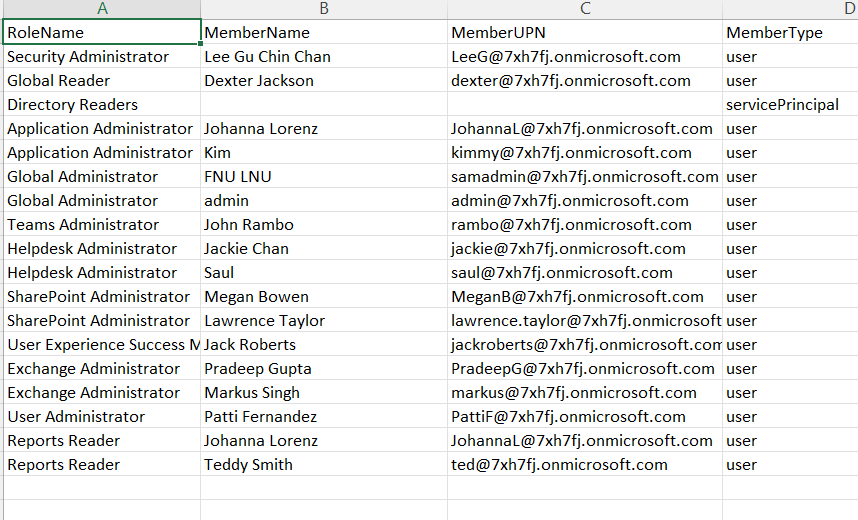Viewport: 858px width, 520px height.
Task: Select LeeG@7xh7fj.onmicrosoft.com cell
Action: [x=585, y=56]
